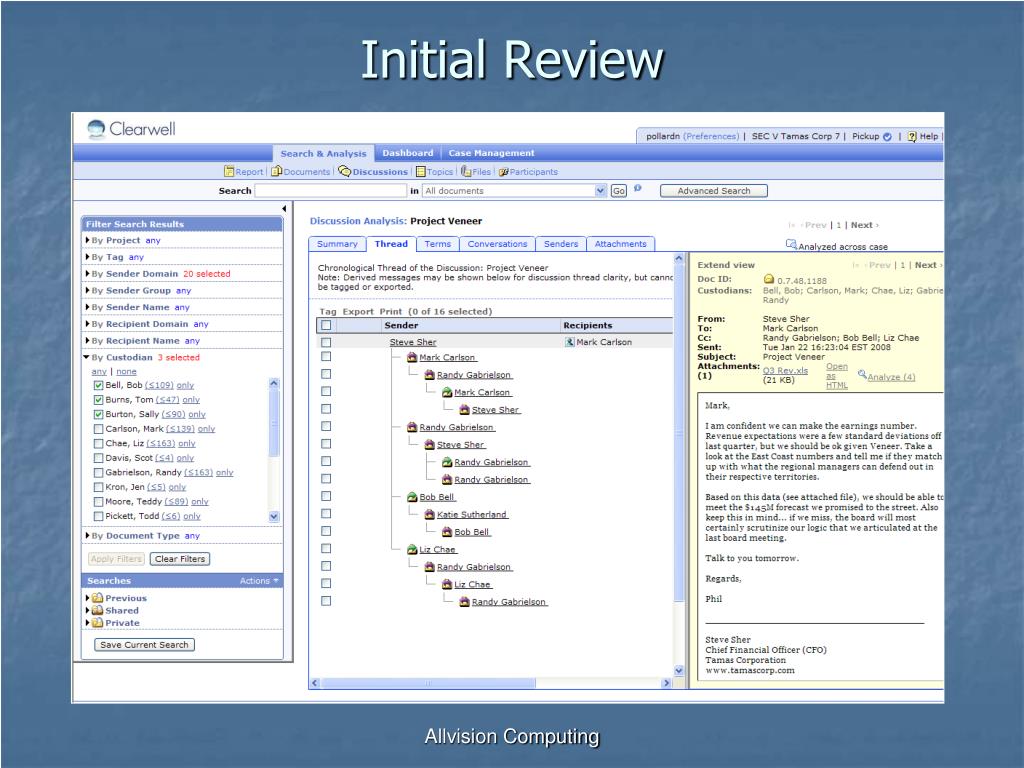Viewport: 1024px width, 768px height.
Task: Click the search tips icon beside Go
Action: point(638,188)
